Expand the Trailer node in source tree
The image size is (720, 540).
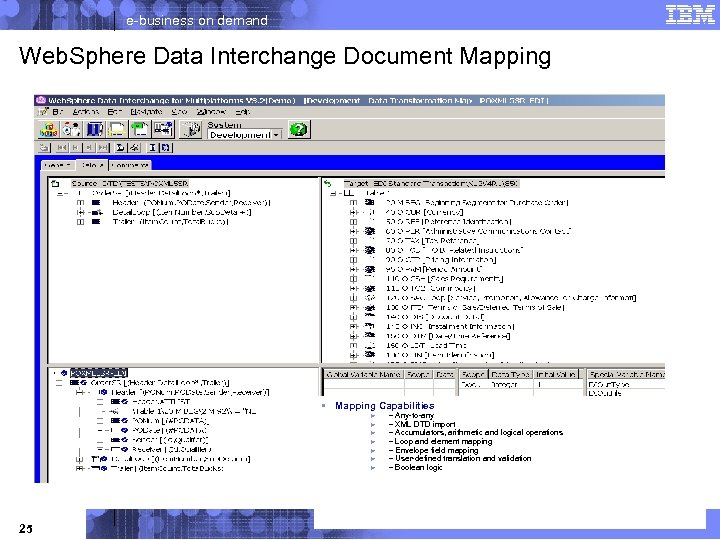[80, 222]
